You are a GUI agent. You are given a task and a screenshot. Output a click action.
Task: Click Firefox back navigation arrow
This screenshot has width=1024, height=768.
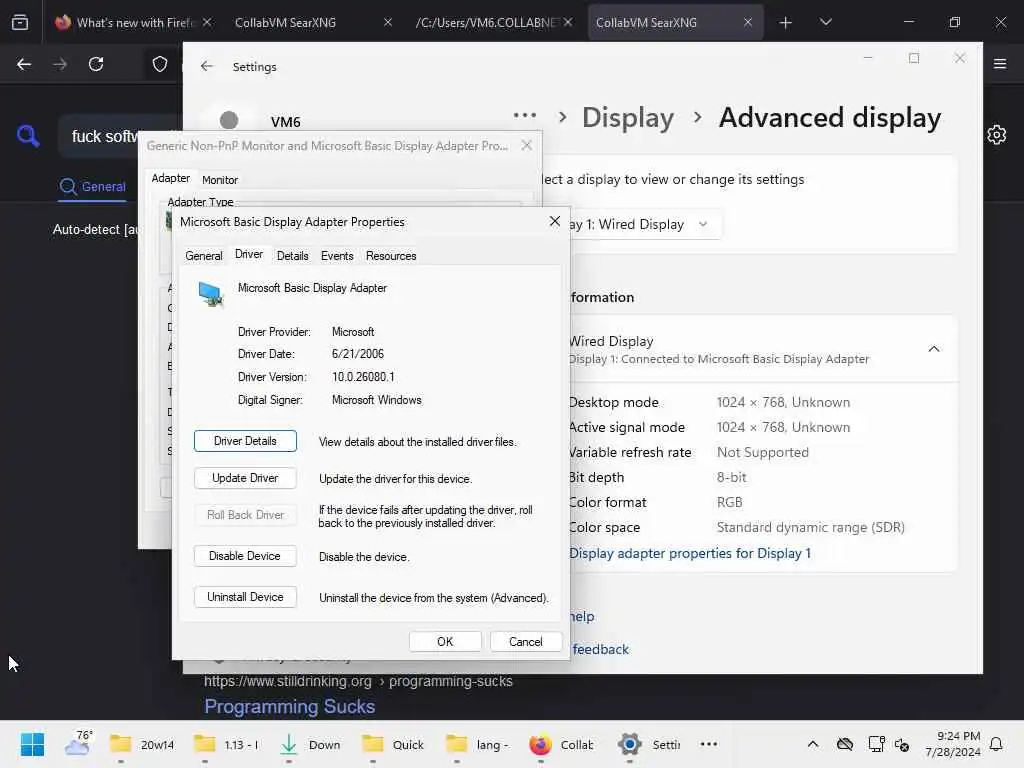point(24,64)
